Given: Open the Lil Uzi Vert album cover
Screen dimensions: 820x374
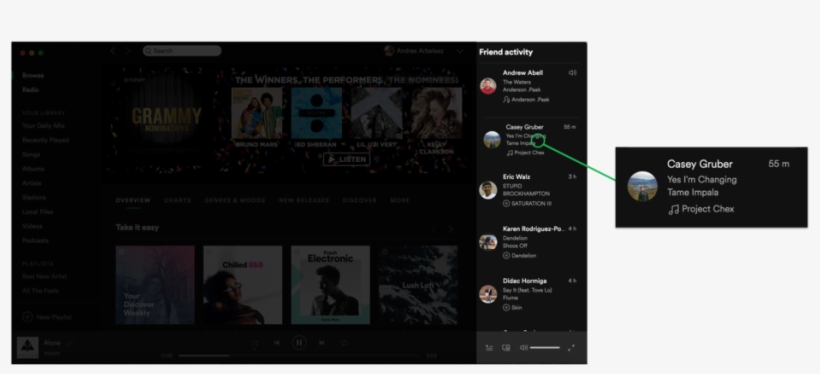Looking at the screenshot, I should (377, 113).
